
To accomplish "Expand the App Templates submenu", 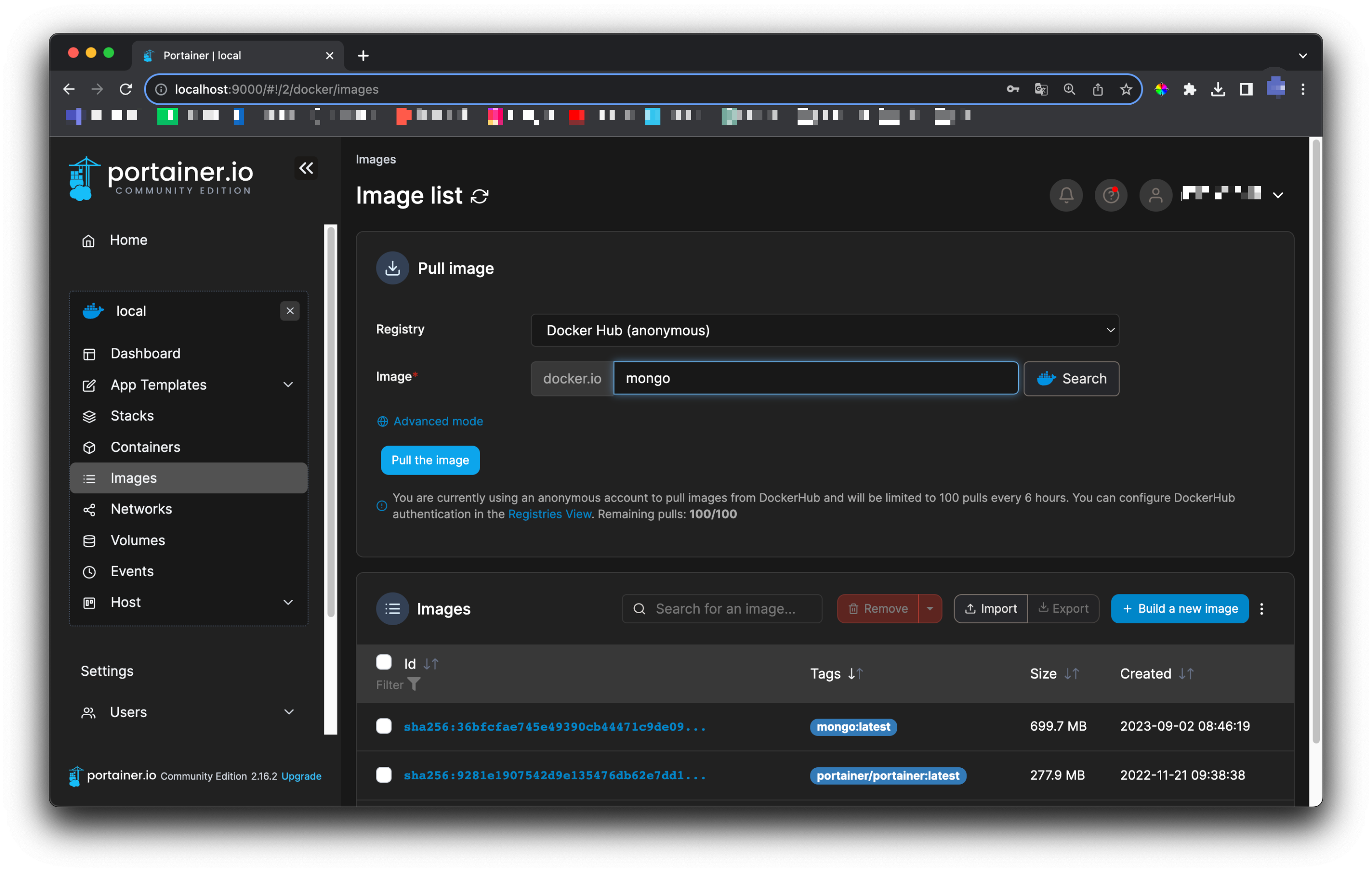I will pos(288,385).
